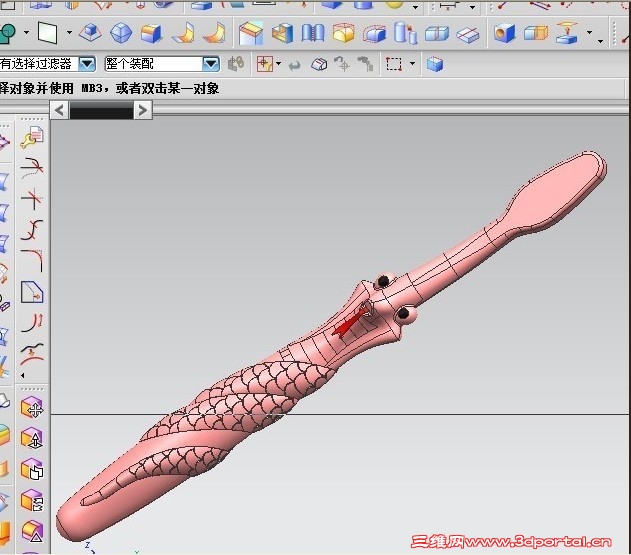
Task: Click the sheet outline with red arrow icon
Action: (32, 292)
